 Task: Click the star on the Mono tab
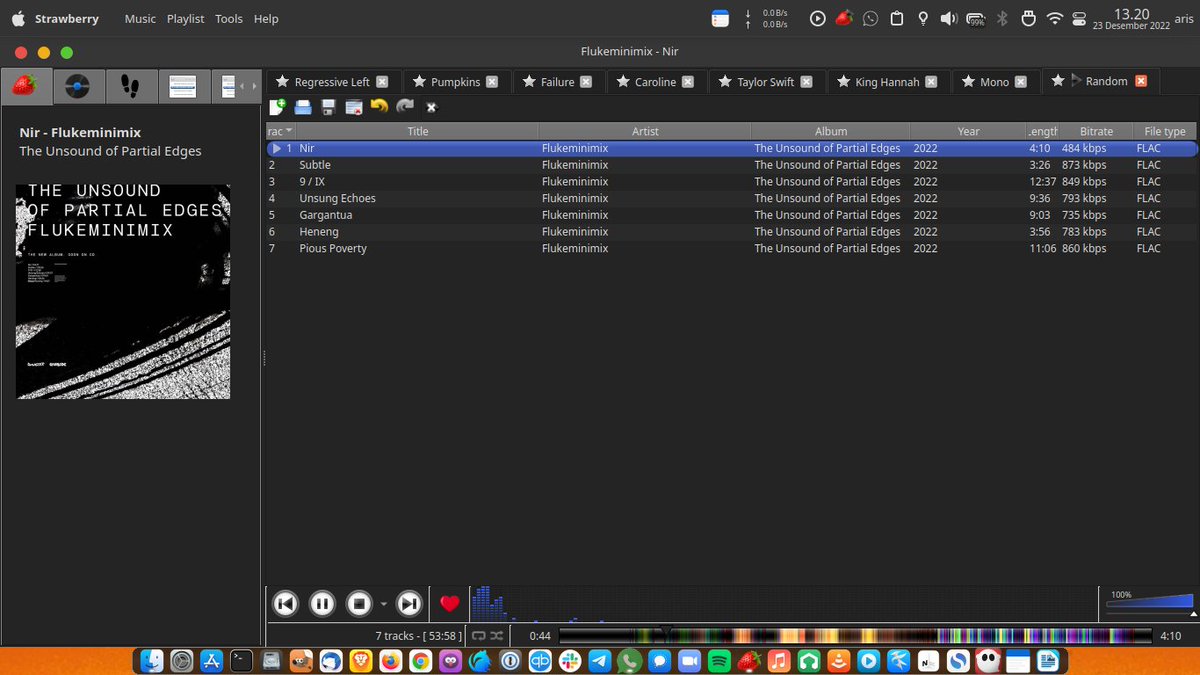[969, 82]
